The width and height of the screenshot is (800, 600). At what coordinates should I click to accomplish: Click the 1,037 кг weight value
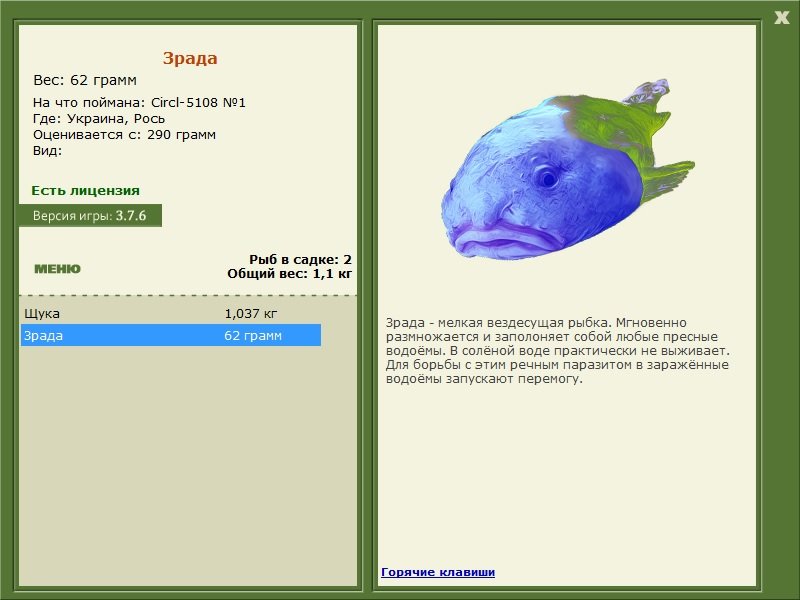(251, 313)
